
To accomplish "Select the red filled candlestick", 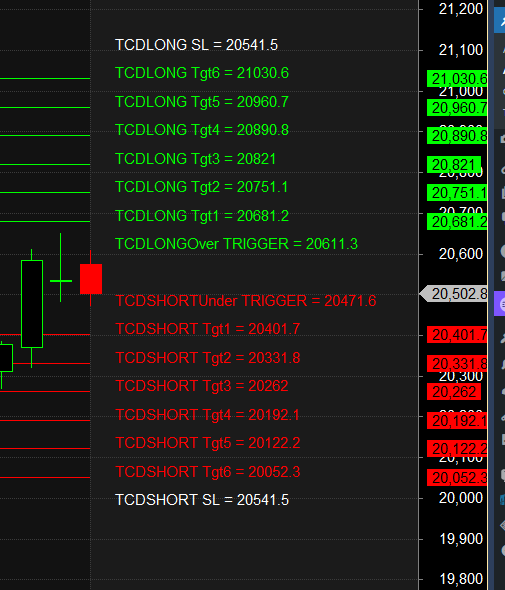I will click(91, 279).
